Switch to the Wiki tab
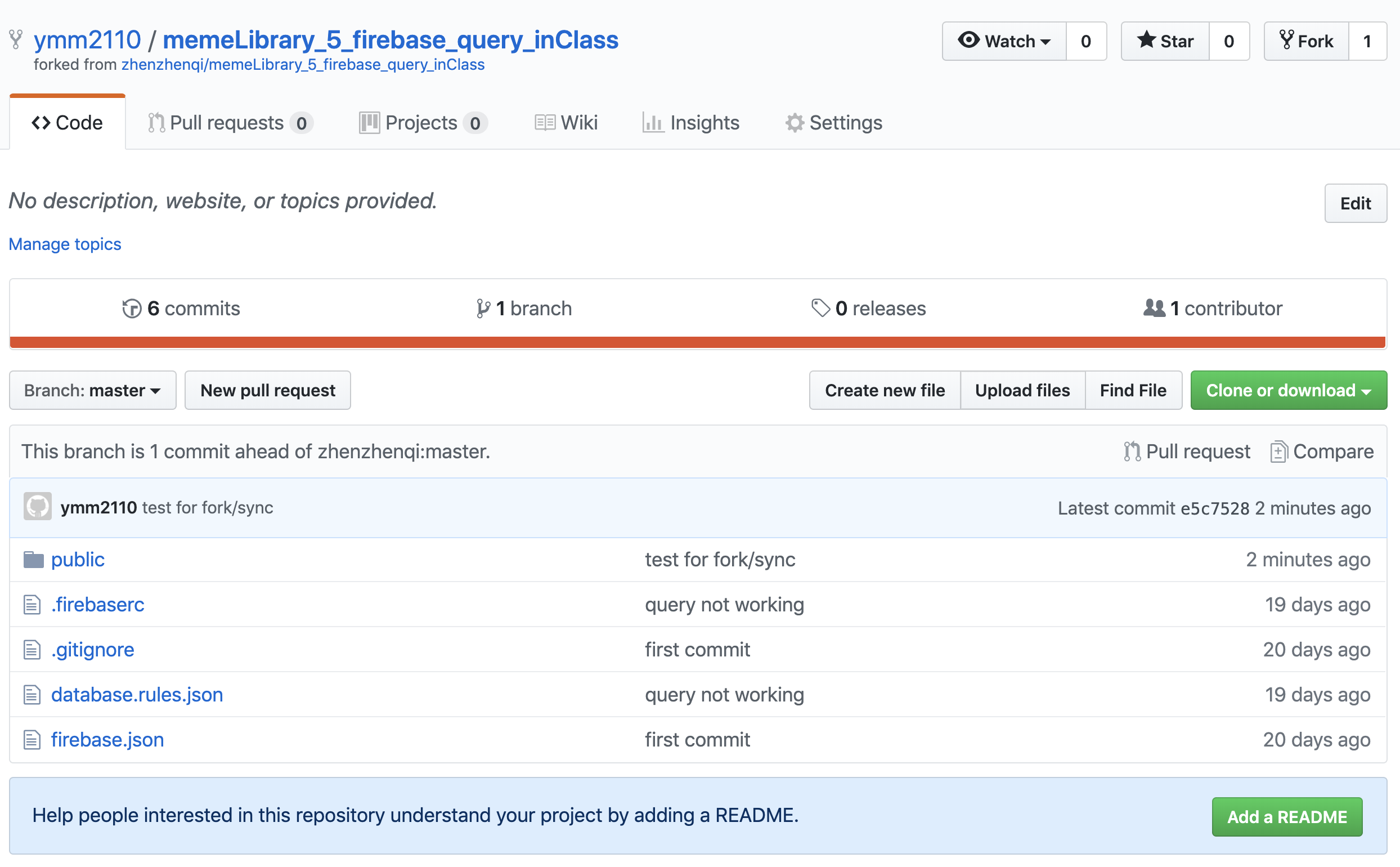This screenshot has height=867, width=1400. coord(566,123)
